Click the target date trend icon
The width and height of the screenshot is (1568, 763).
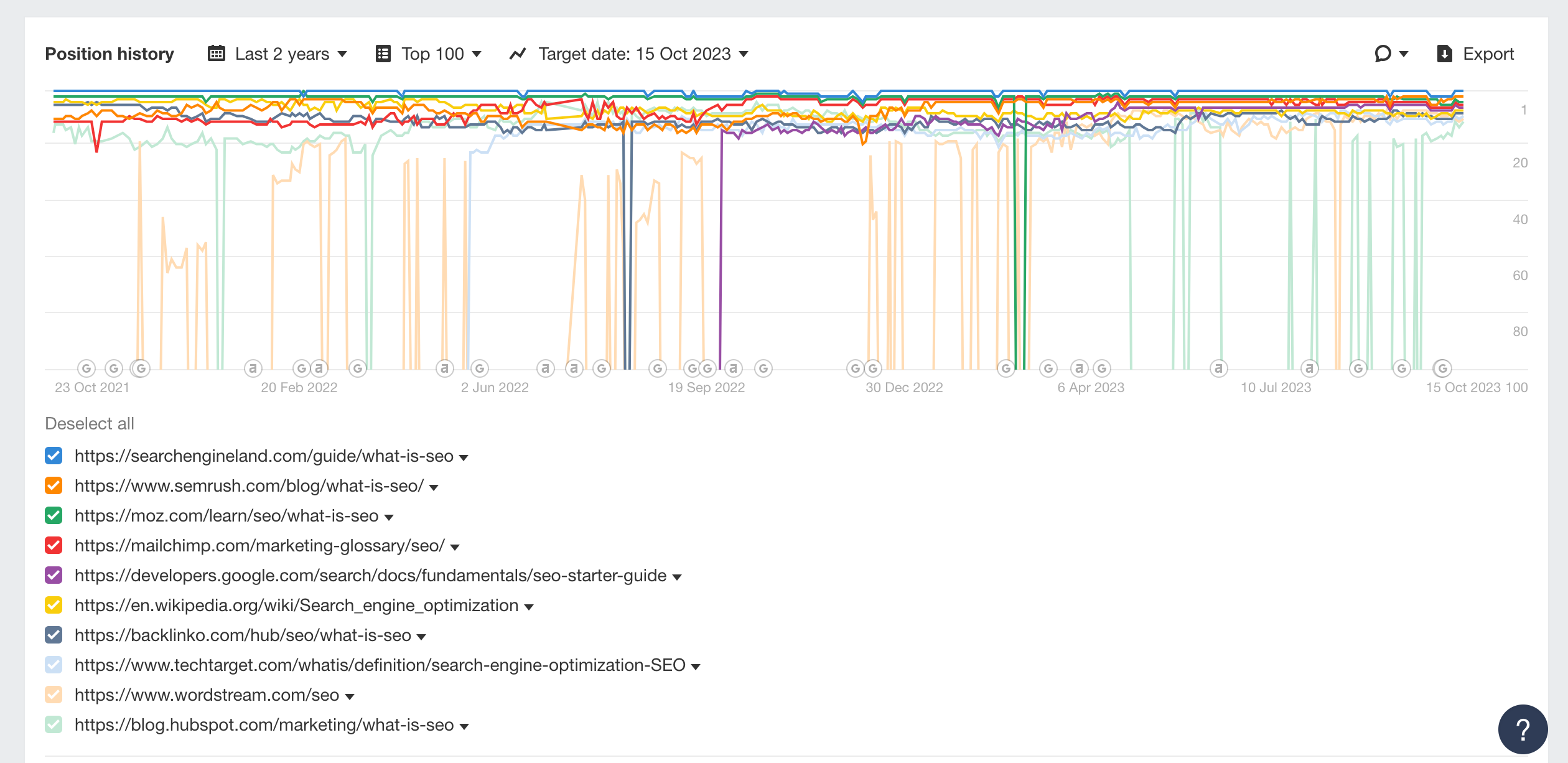click(x=518, y=54)
